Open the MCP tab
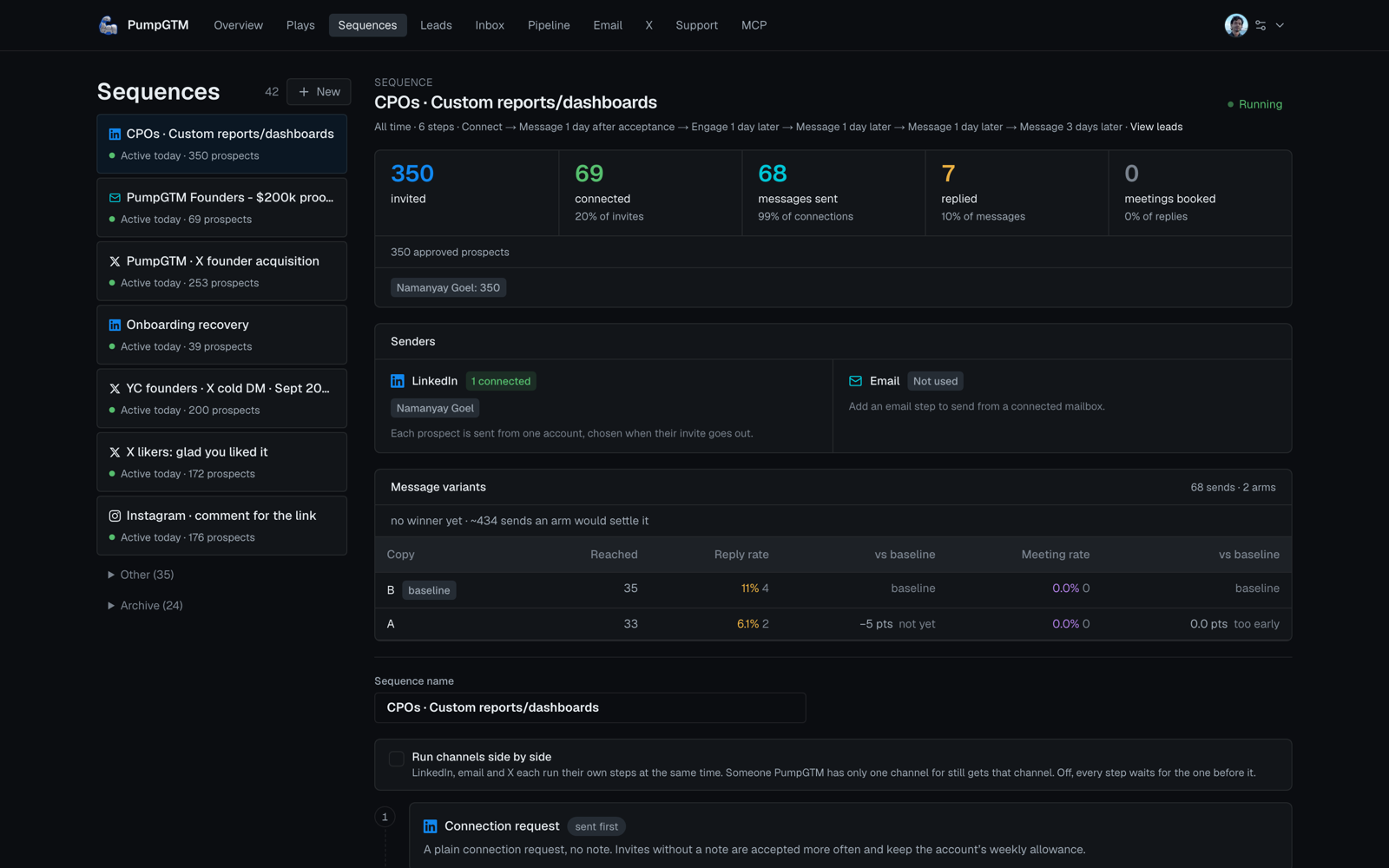1389x868 pixels. 754,25
